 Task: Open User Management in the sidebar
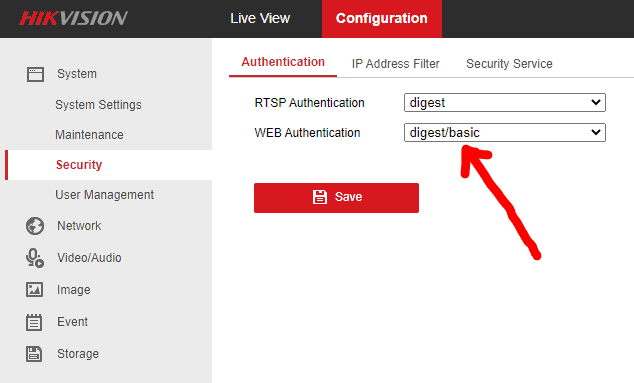[104, 195]
